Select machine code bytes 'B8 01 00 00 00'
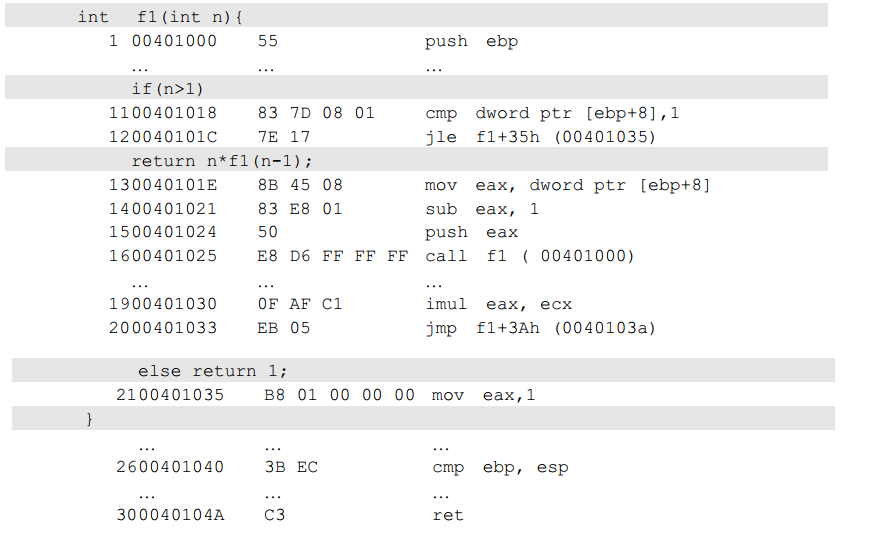The width and height of the screenshot is (875, 535). (x=339, y=395)
